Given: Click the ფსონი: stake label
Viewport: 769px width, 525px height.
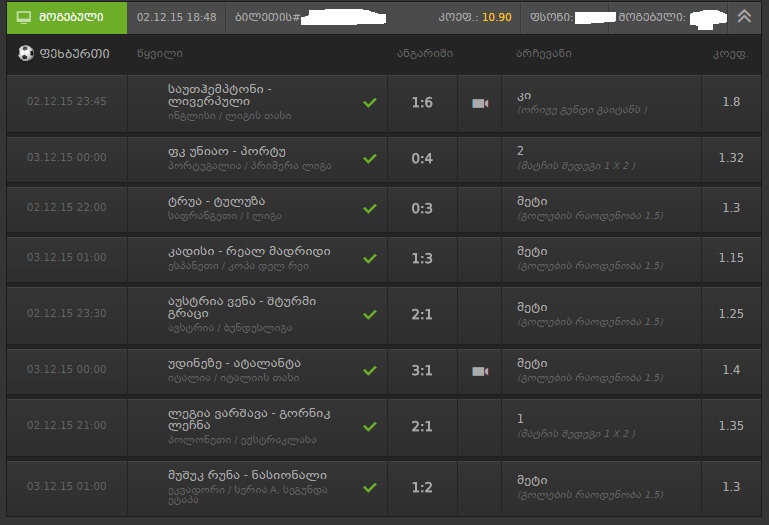Looking at the screenshot, I should [551, 17].
